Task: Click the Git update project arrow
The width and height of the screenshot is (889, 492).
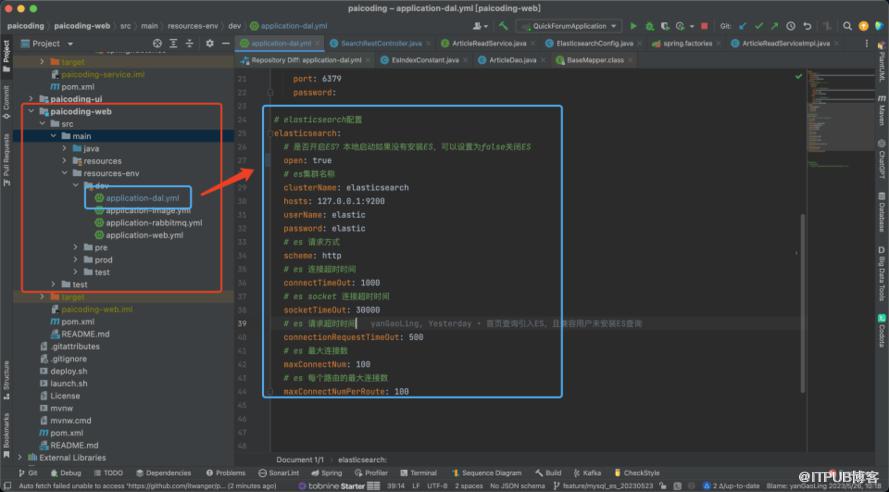Action: tap(744, 26)
